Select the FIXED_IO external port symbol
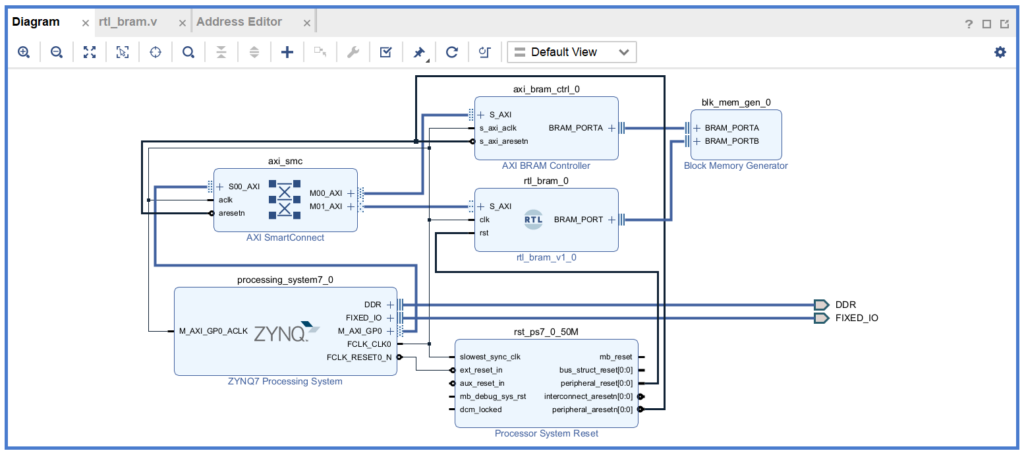 click(x=822, y=318)
